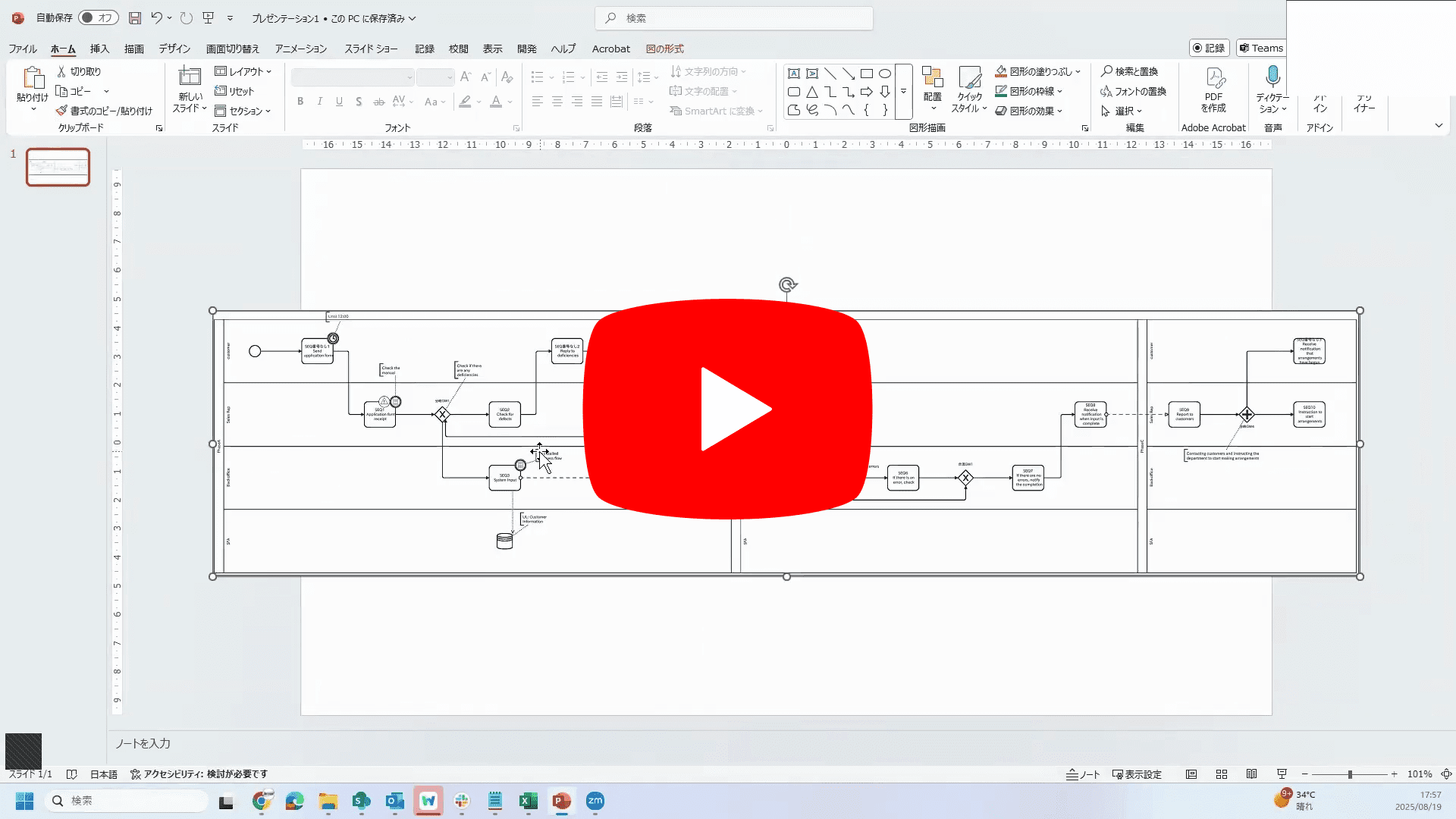Click the Save icon in title bar

(134, 17)
